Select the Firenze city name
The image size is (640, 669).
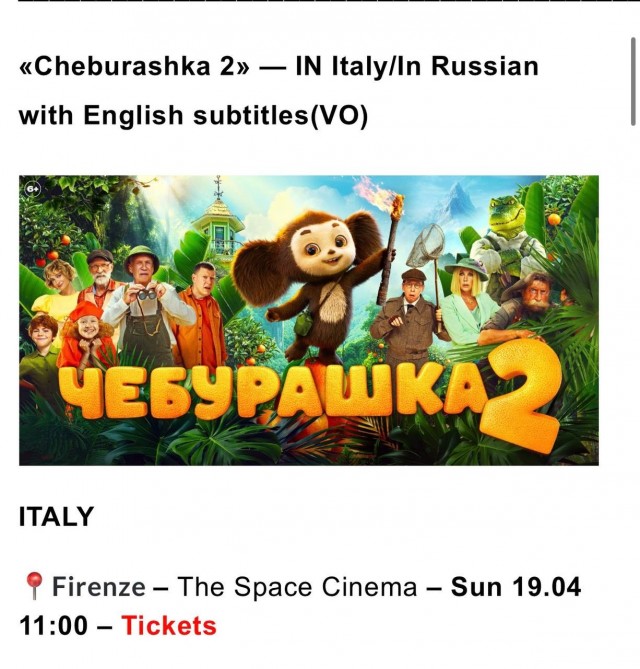tap(98, 587)
